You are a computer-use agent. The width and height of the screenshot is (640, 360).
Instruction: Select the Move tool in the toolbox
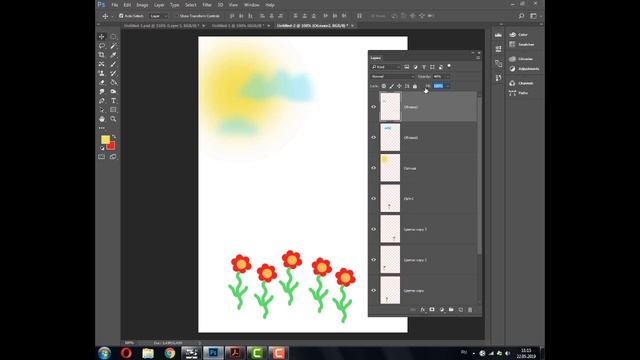click(102, 37)
